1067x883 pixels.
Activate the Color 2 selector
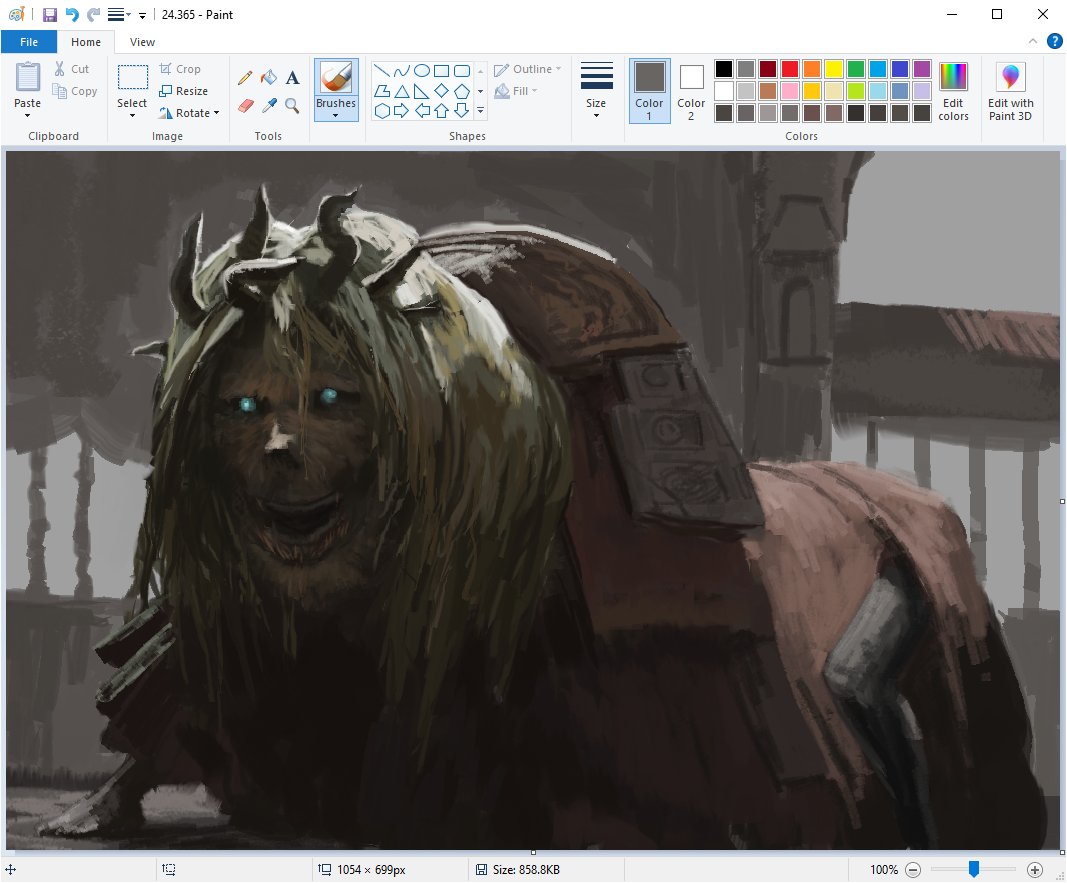[x=691, y=90]
